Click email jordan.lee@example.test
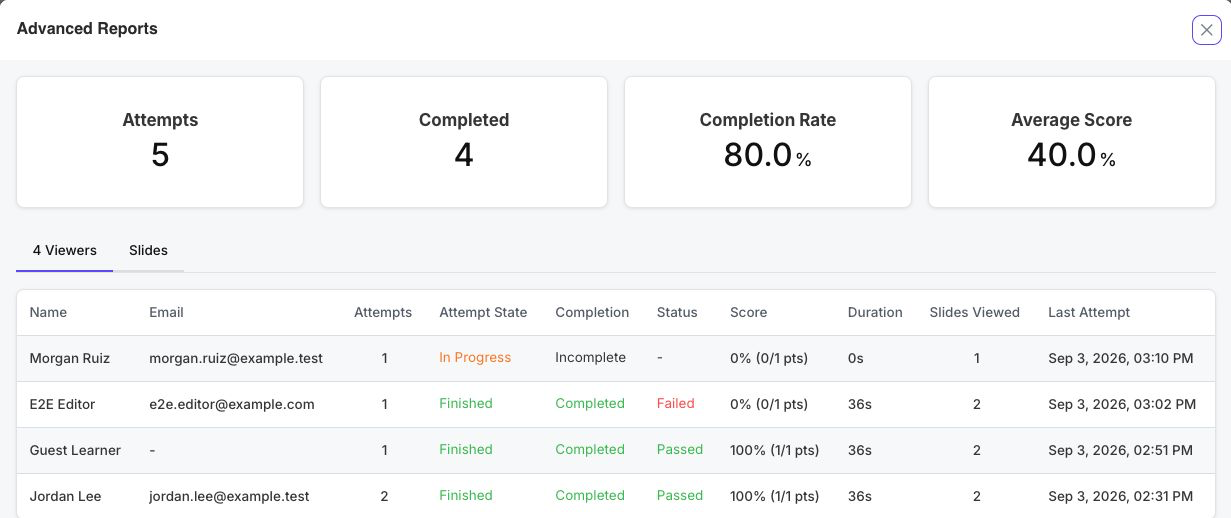 click(229, 496)
